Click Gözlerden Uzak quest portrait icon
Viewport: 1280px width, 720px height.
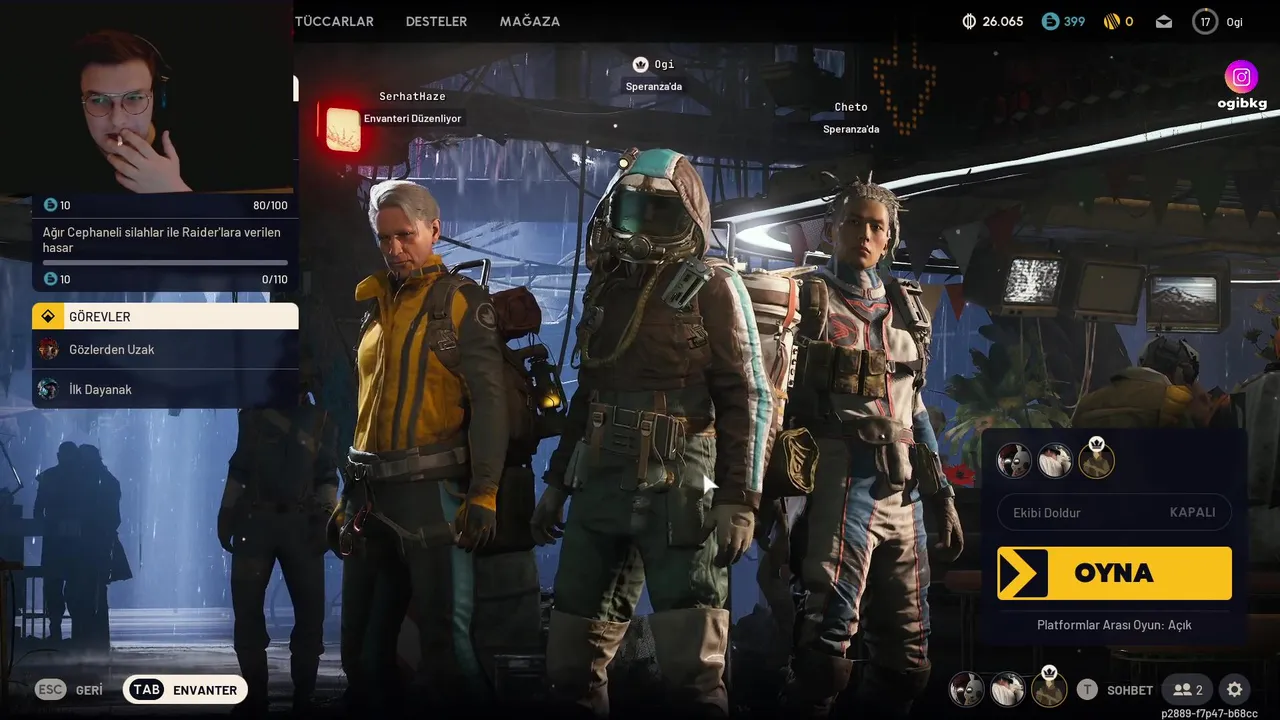pos(48,349)
